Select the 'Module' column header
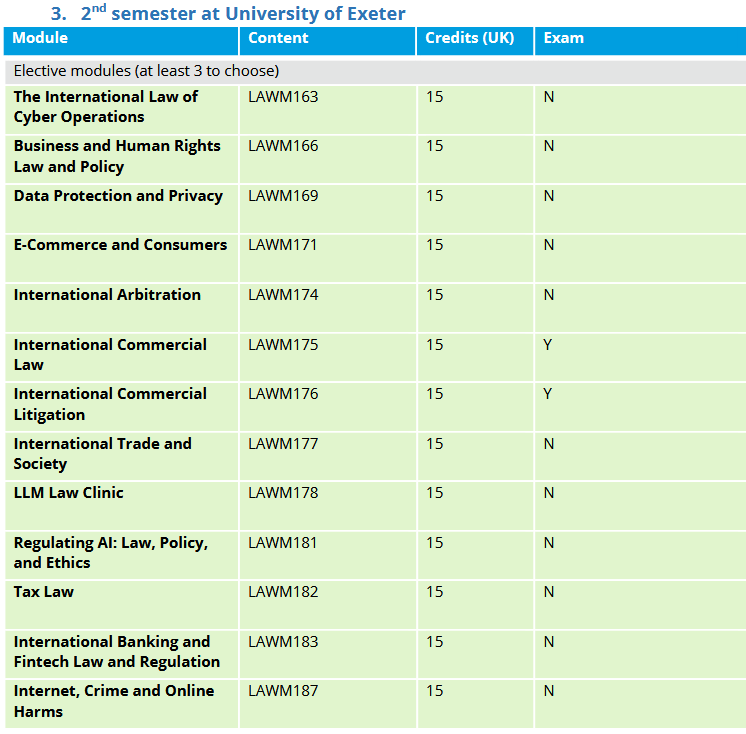The image size is (746, 734). [41, 38]
